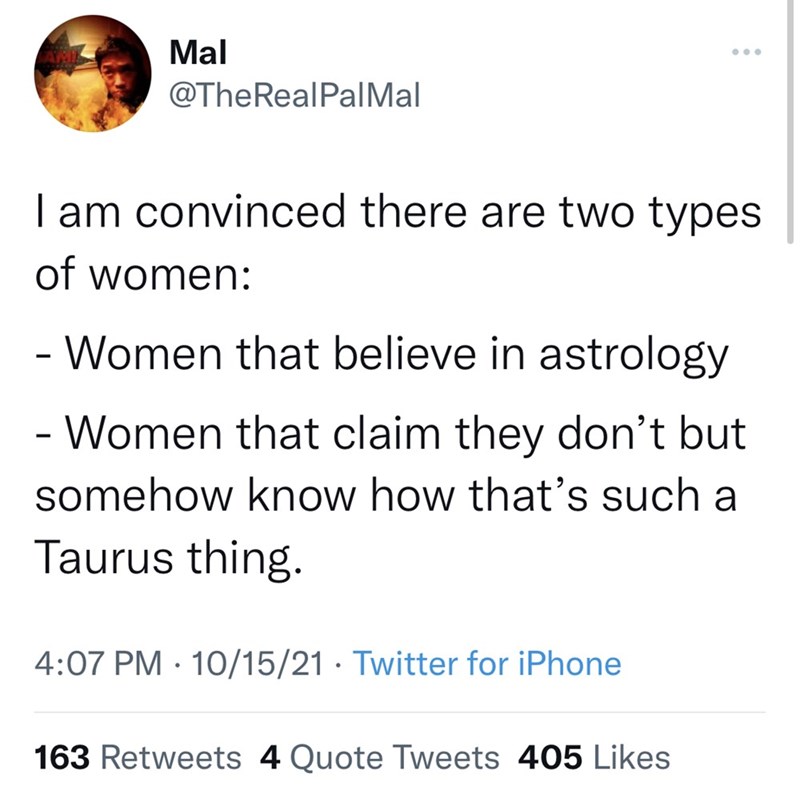Click the line 'I am convinced there are two types'

coord(384,215)
